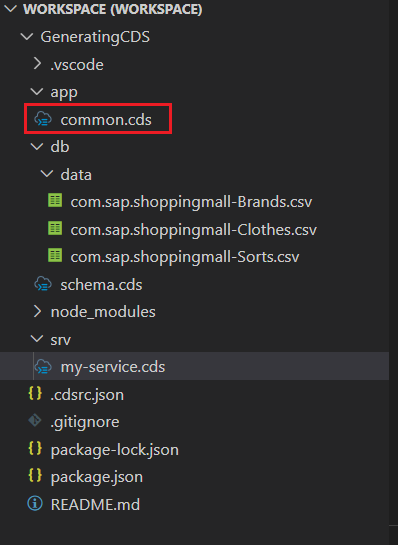398x545 pixels.
Task: Select the srv folder label
Action: point(60,340)
